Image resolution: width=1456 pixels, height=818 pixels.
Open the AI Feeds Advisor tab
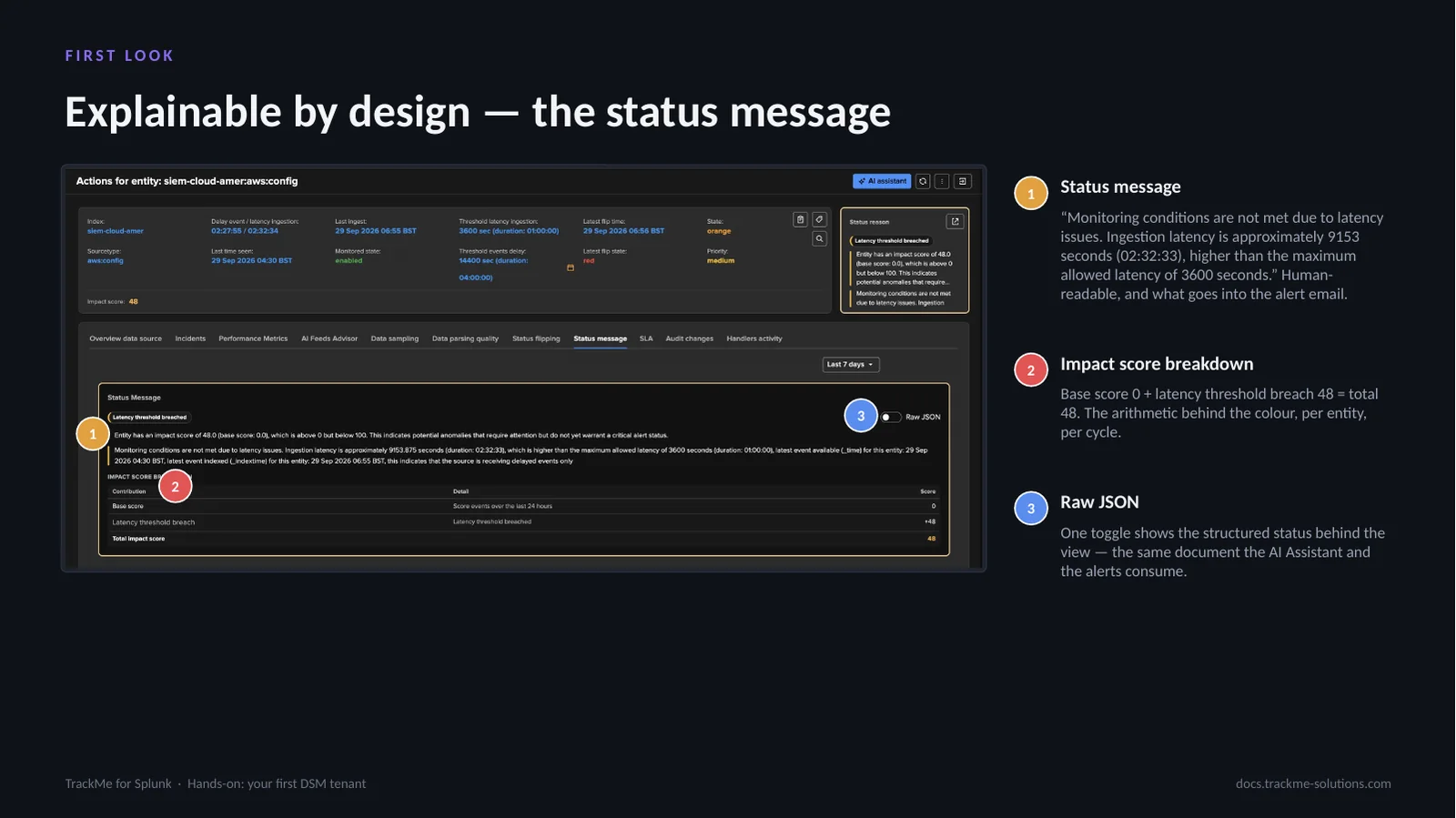click(x=329, y=338)
